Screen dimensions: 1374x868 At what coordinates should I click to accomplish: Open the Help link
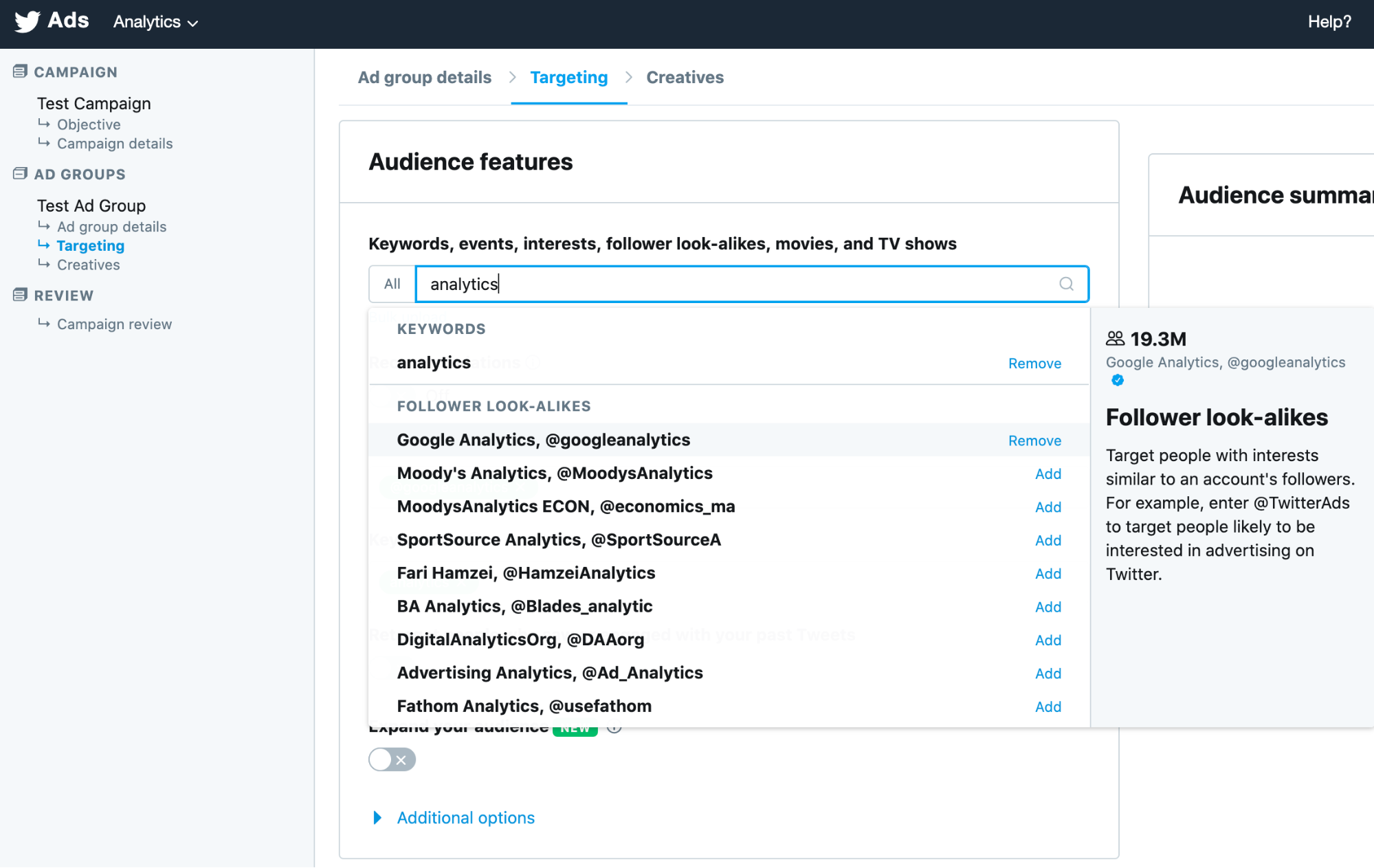click(1329, 22)
